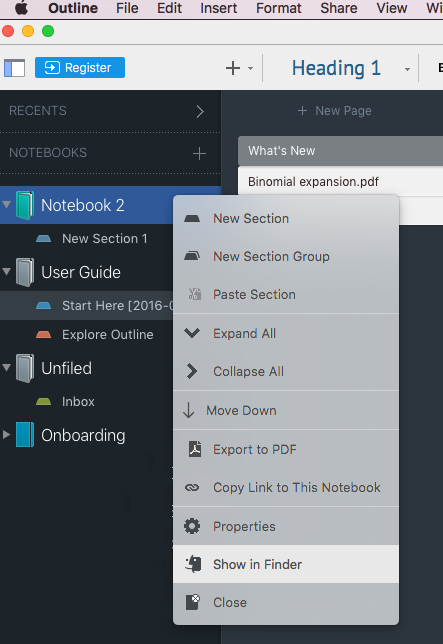Toggle the sidebar panel icon
Image resolution: width=443 pixels, height=644 pixels.
[14, 68]
